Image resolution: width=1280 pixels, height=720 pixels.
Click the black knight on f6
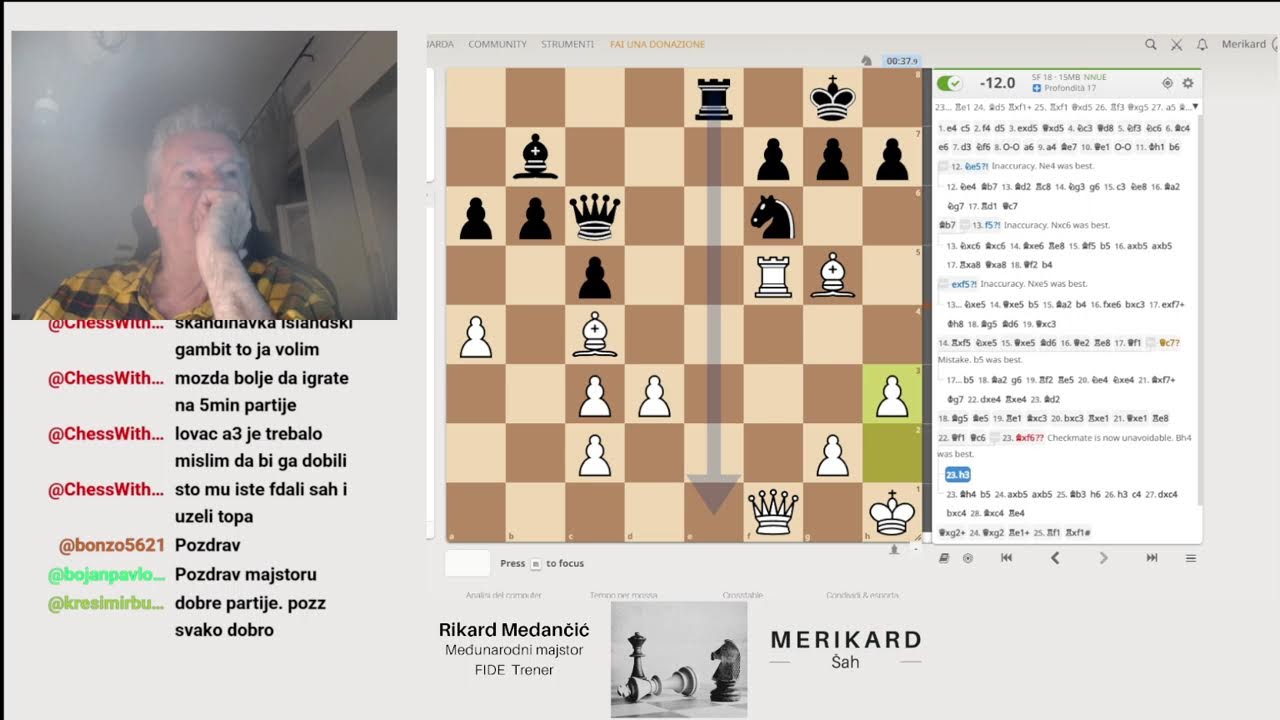click(772, 216)
